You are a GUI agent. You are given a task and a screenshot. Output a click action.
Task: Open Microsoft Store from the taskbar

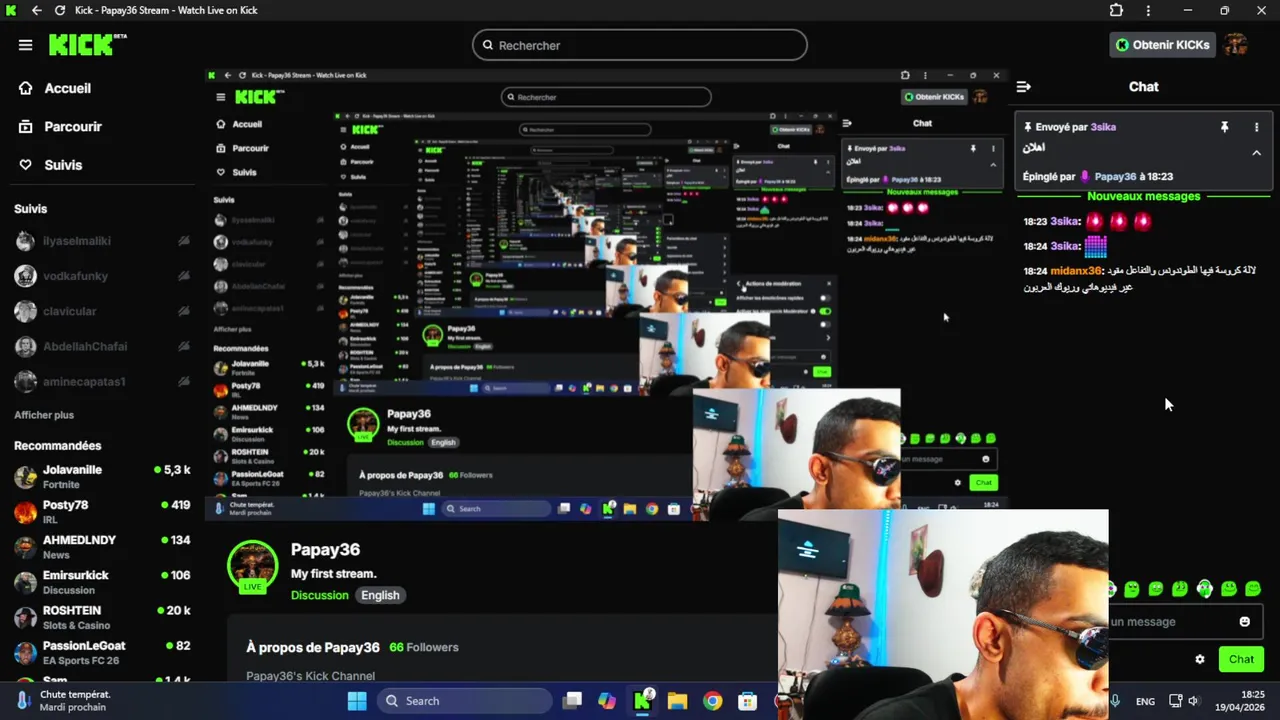(x=747, y=701)
